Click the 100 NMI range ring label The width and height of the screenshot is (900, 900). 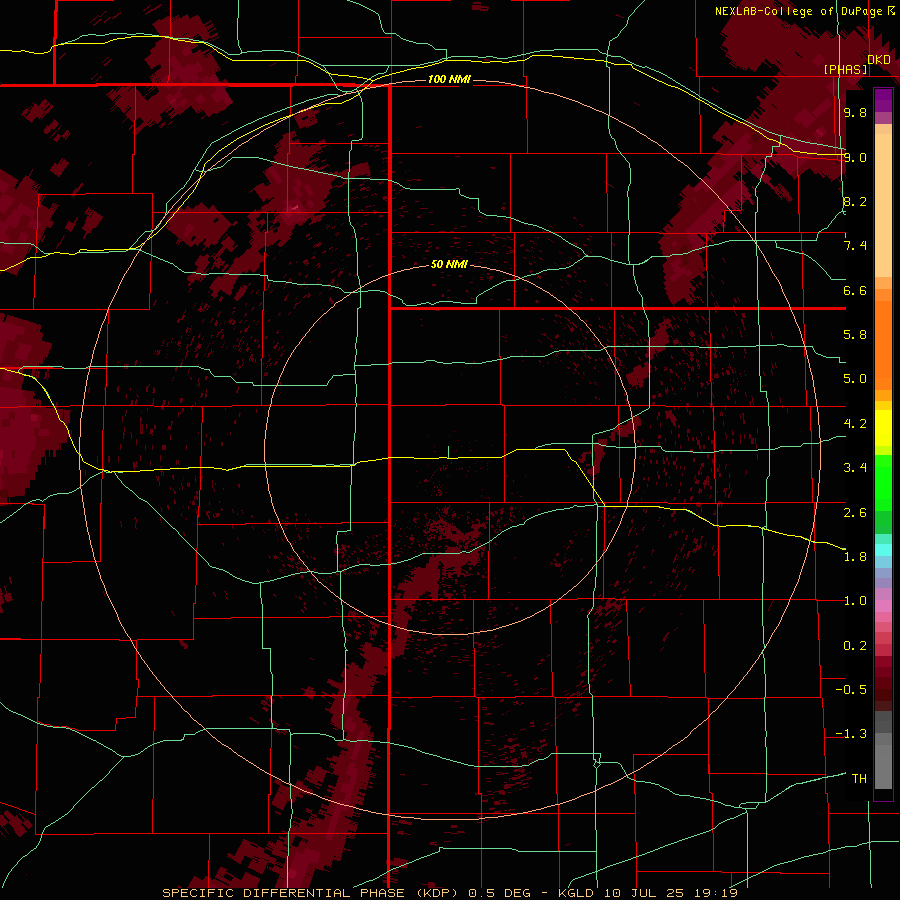tap(449, 79)
